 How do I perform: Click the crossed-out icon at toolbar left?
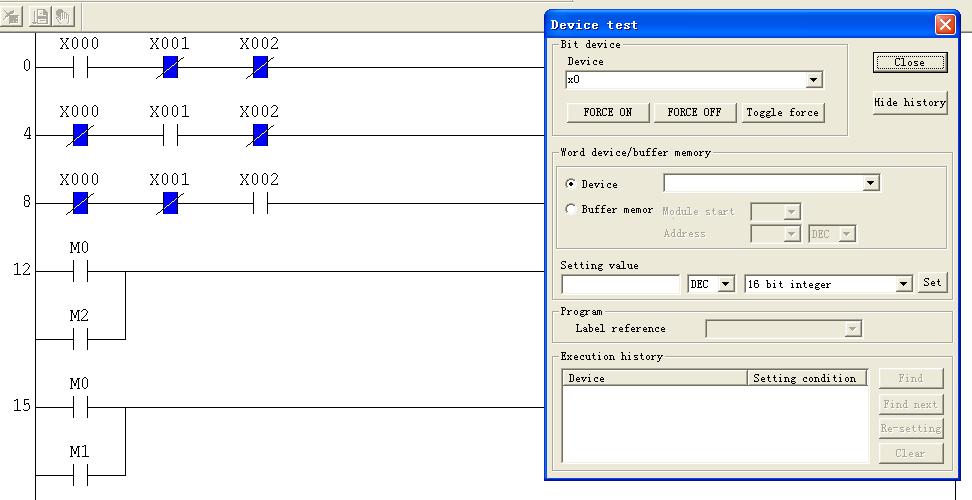point(13,16)
